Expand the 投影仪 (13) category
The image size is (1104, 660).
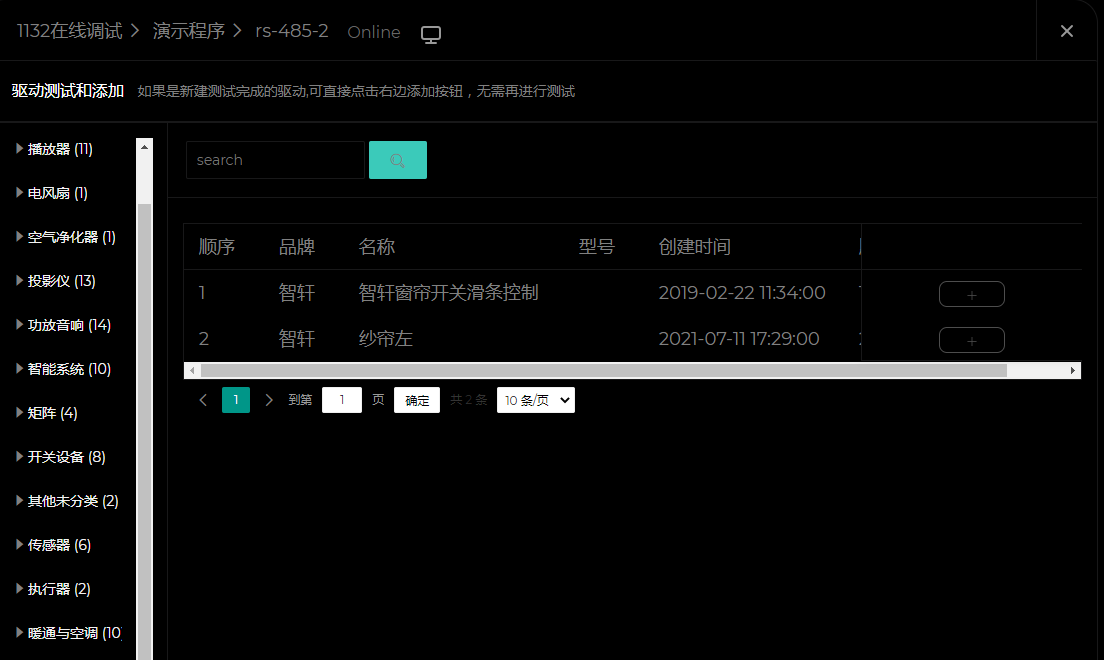click(x=20, y=281)
